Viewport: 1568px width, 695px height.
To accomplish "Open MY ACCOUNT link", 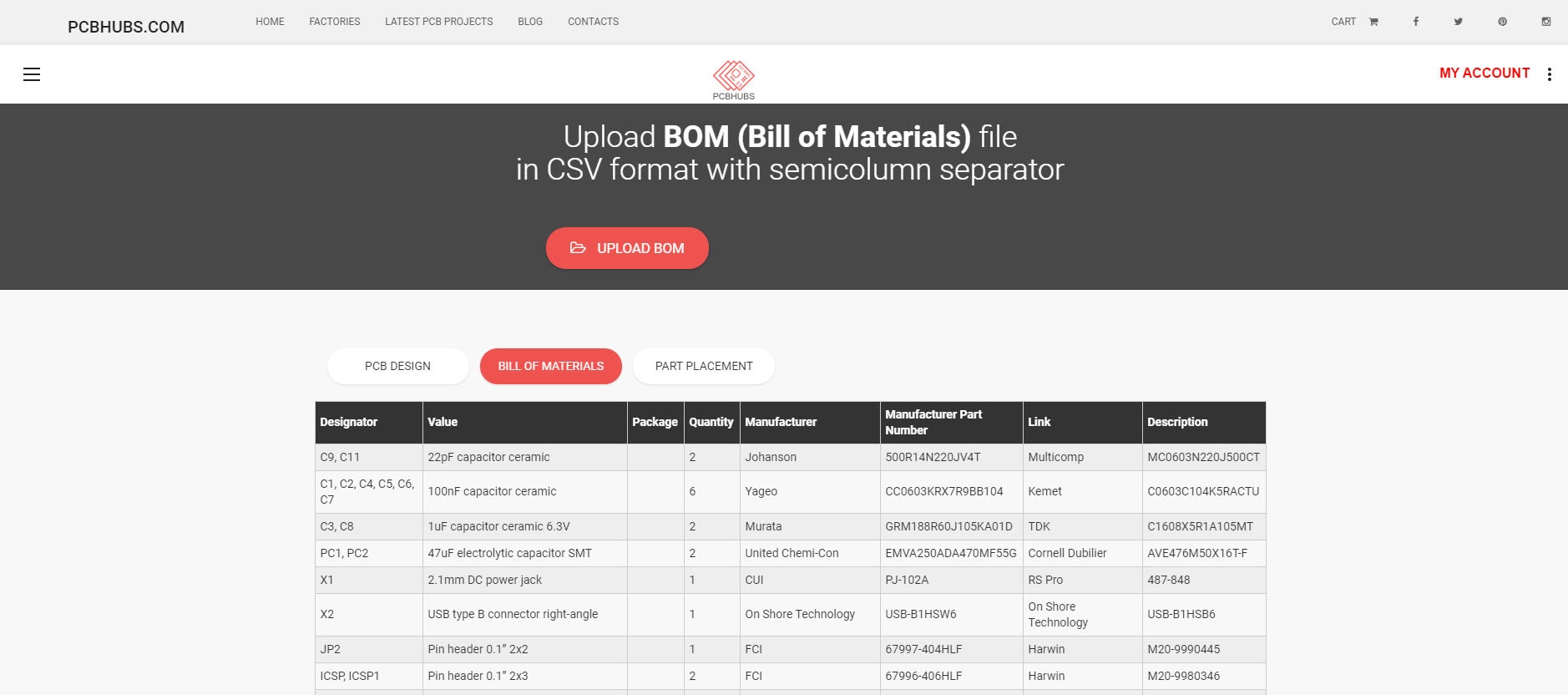I will pos(1485,73).
